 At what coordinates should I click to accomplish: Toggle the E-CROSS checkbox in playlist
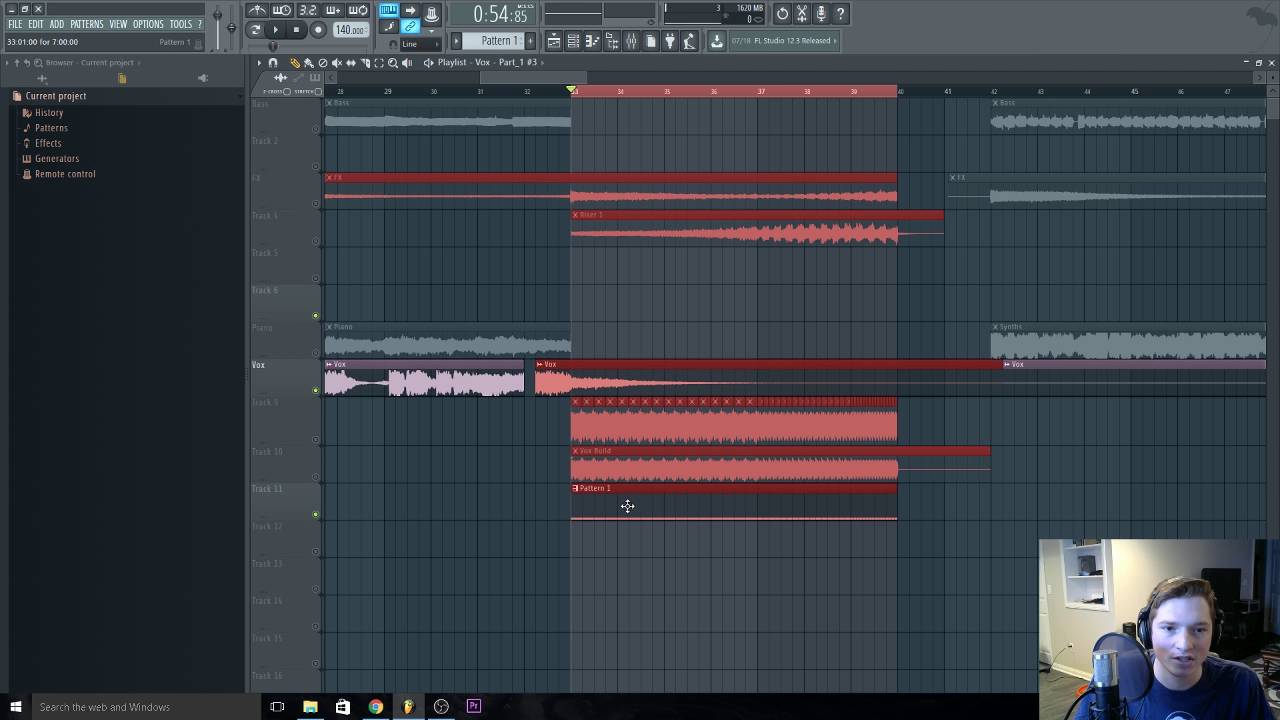point(287,92)
